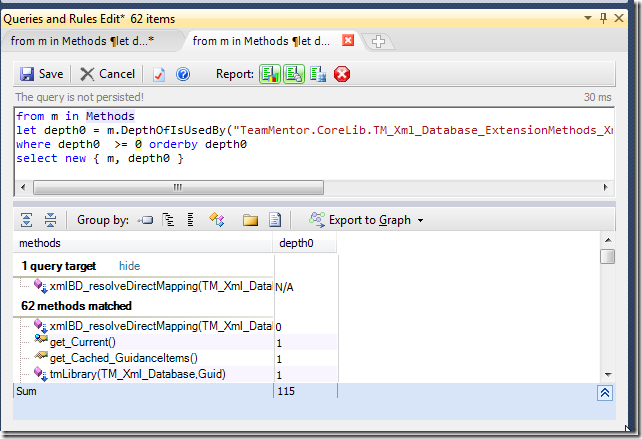The height and width of the screenshot is (439, 642).
Task: Click the results vertical scrollbar thumb
Action: coord(608,257)
